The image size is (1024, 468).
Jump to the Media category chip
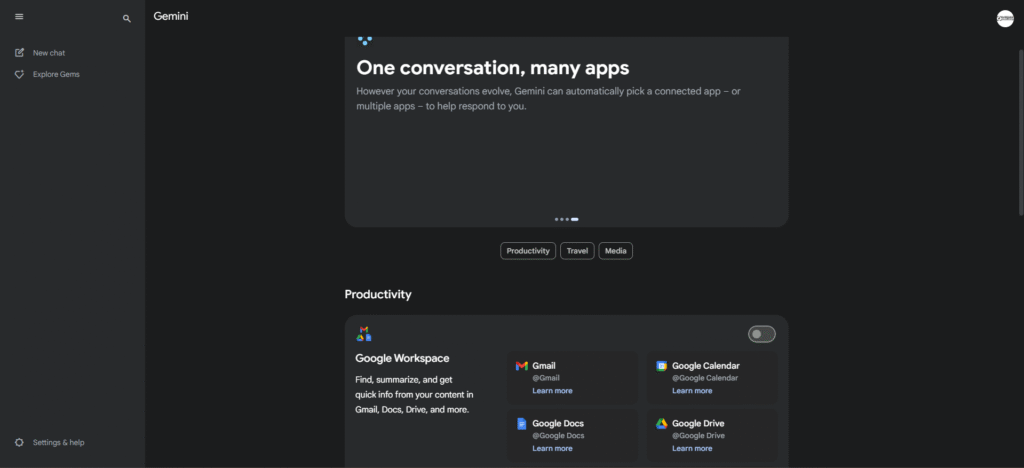(x=615, y=251)
